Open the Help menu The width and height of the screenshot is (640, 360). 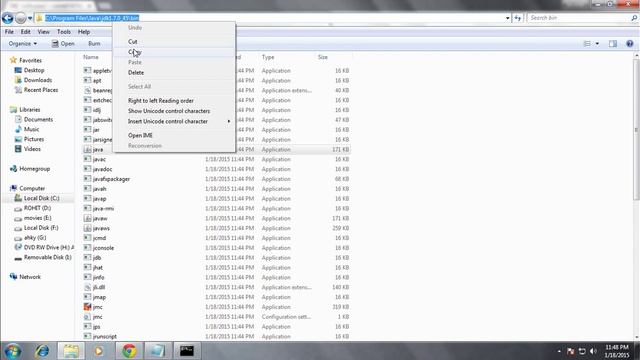84,32
